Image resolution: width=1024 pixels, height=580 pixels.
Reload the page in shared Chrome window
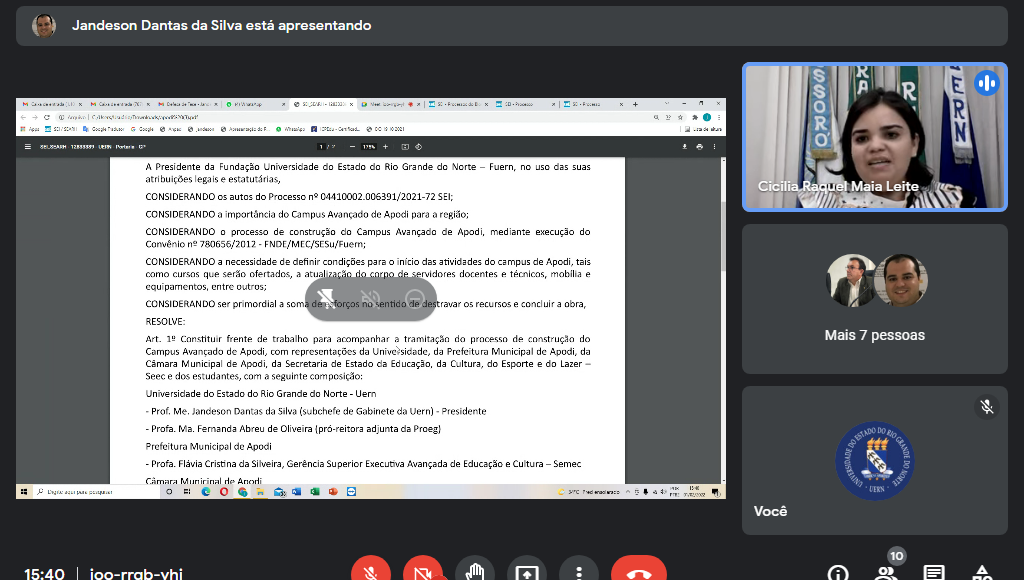click(x=46, y=118)
